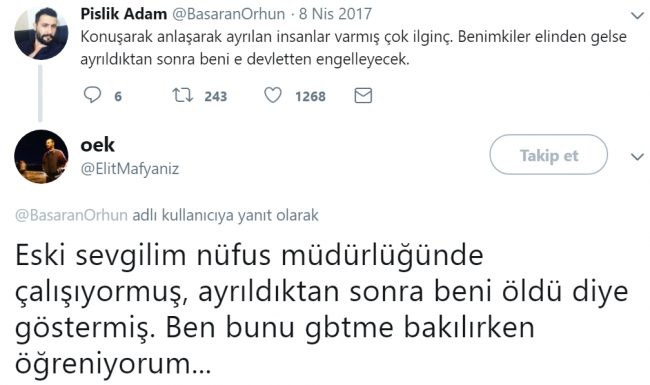Click the original tweet text about Konuşarak anlaşarak
The height and width of the screenshot is (385, 650).
pos(353,48)
